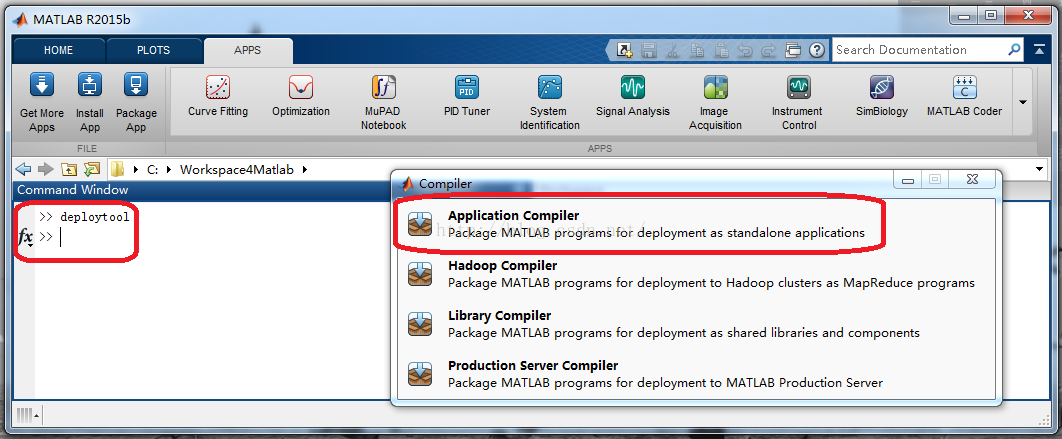1062x439 pixels.
Task: Select the APPS tab
Action: click(x=247, y=50)
